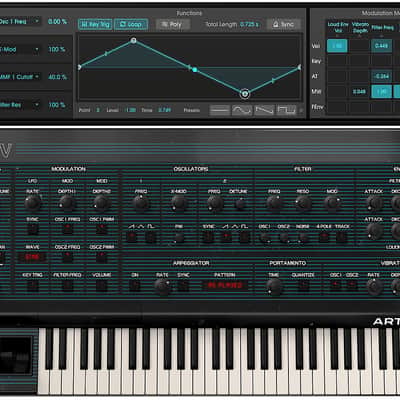Select the filled middle point on envelope curve
This screenshot has width=400, height=400.
195,70
